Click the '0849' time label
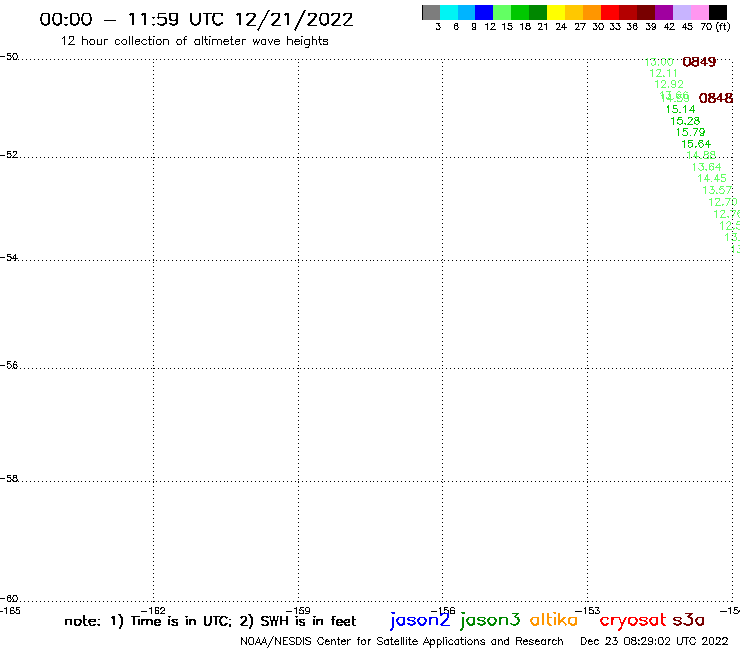740x650 pixels. pos(699,62)
